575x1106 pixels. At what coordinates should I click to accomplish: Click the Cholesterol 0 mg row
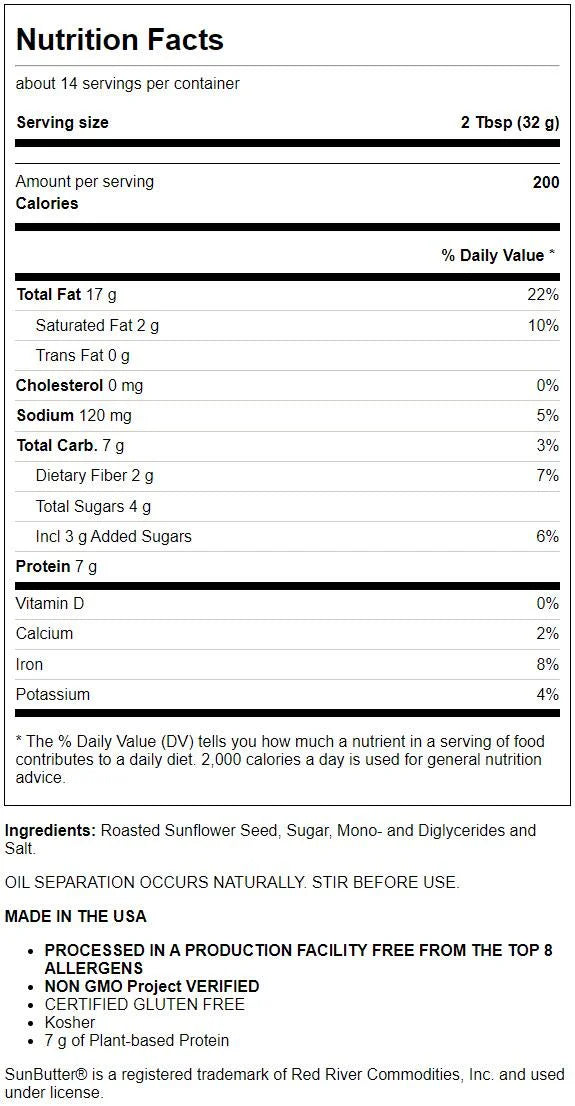coord(288,386)
